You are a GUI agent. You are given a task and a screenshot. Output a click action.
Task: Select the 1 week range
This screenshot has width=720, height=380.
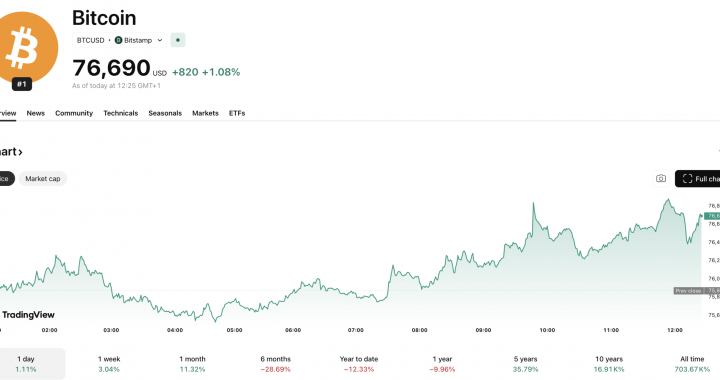(109, 364)
